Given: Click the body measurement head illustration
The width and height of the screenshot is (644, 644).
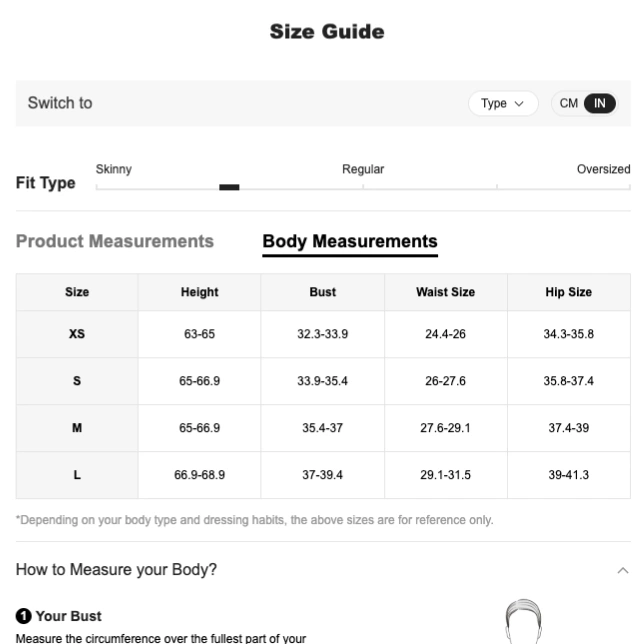Looking at the screenshot, I should (523, 621).
